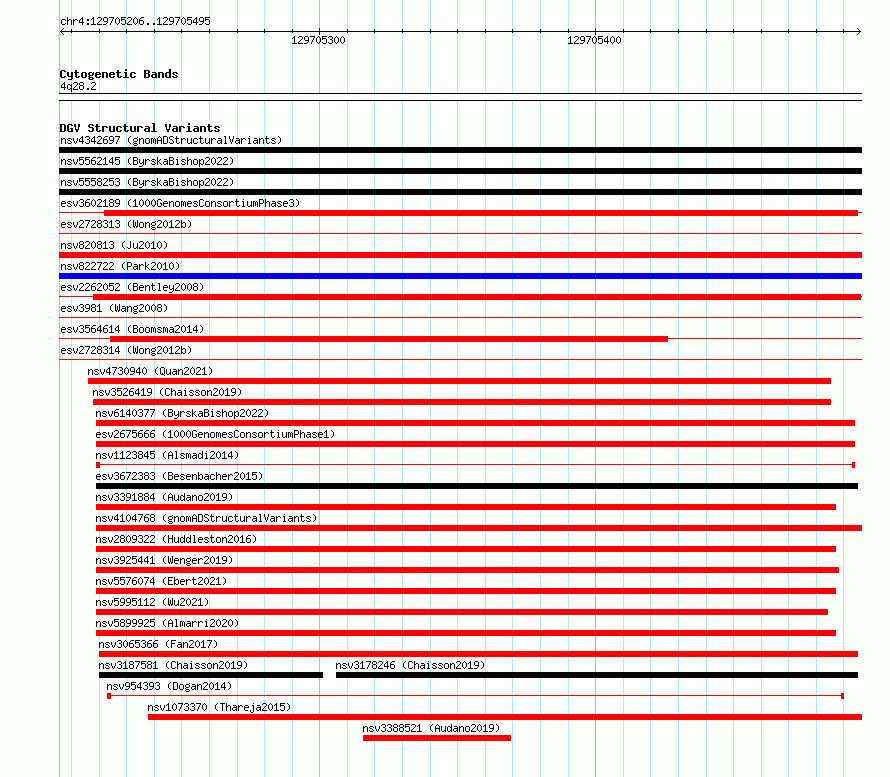Select nsv3065366 (Fan2017) variant
This screenshot has height=777, width=890.
tap(158, 644)
